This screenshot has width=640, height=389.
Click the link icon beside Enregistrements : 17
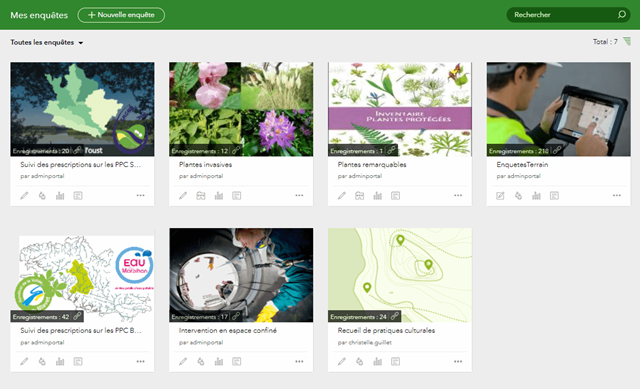[x=236, y=316]
